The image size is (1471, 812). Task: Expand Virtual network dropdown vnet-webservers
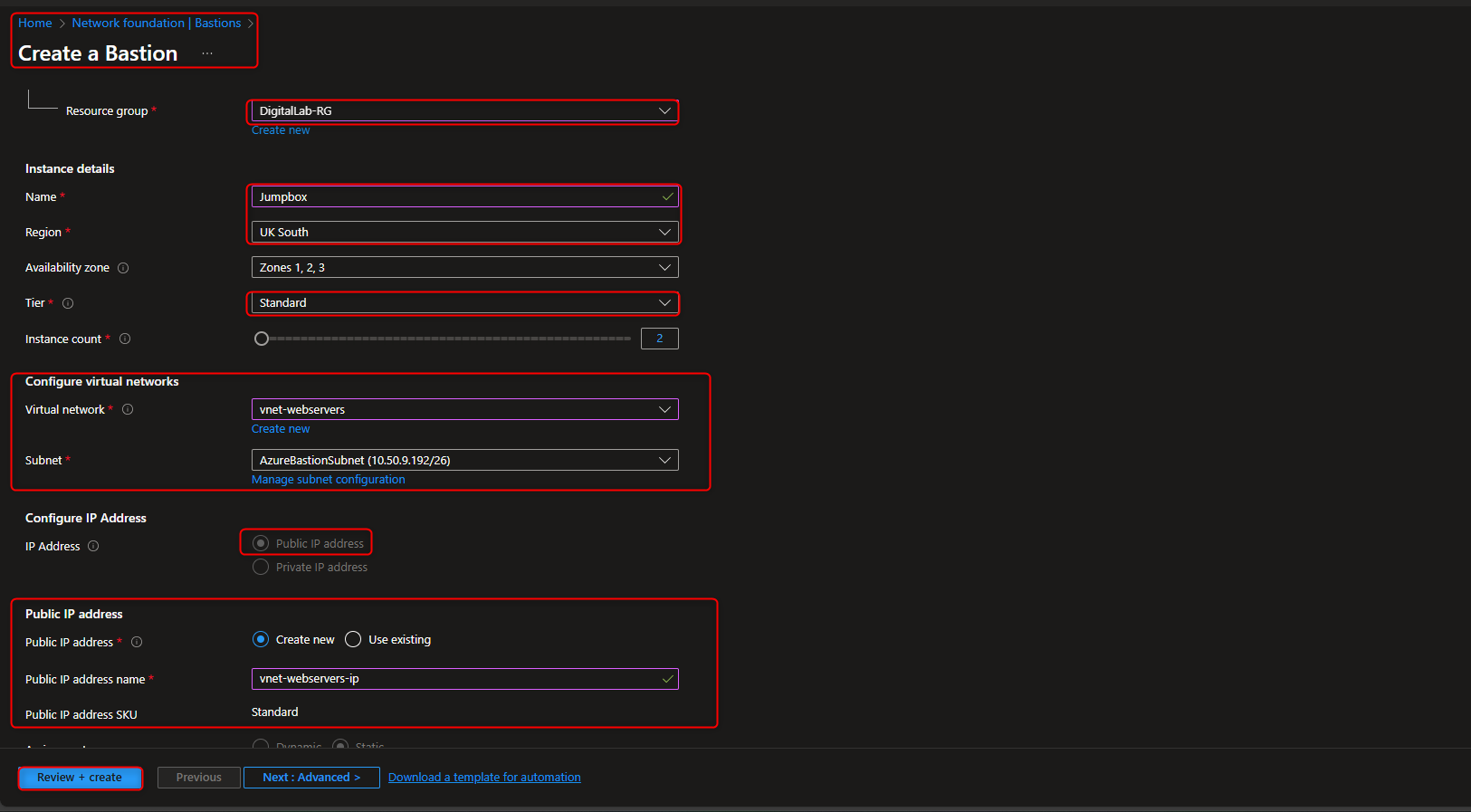tap(464, 409)
